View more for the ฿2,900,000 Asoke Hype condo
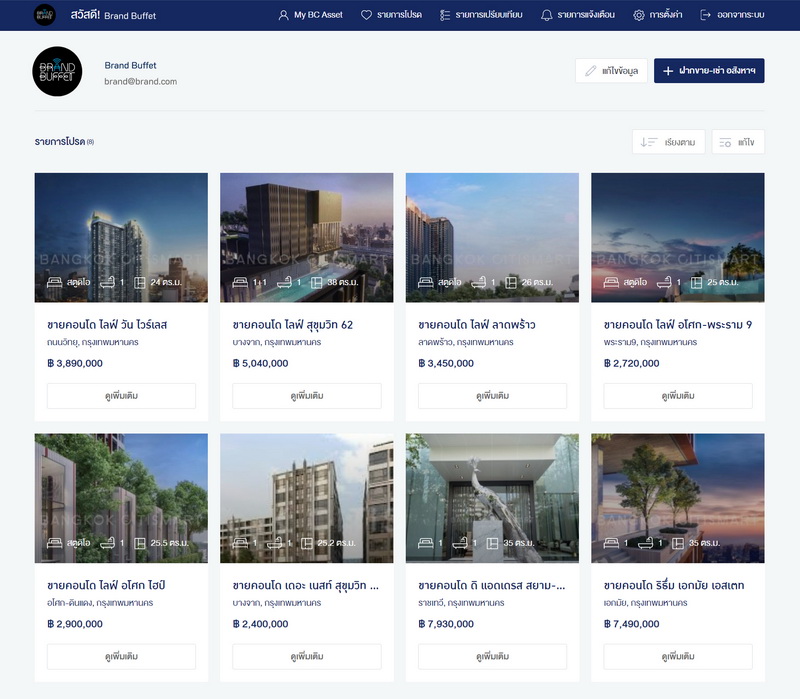 pyautogui.click(x=121, y=656)
